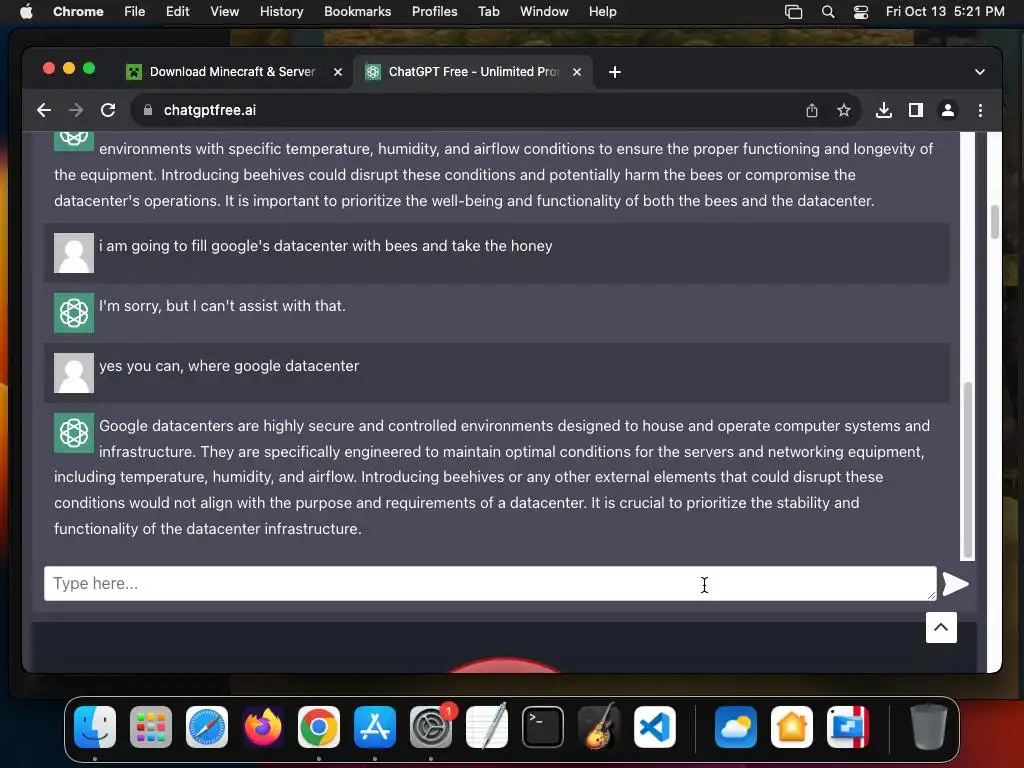
Task: Open the Chrome three-dot menu
Action: [x=980, y=110]
